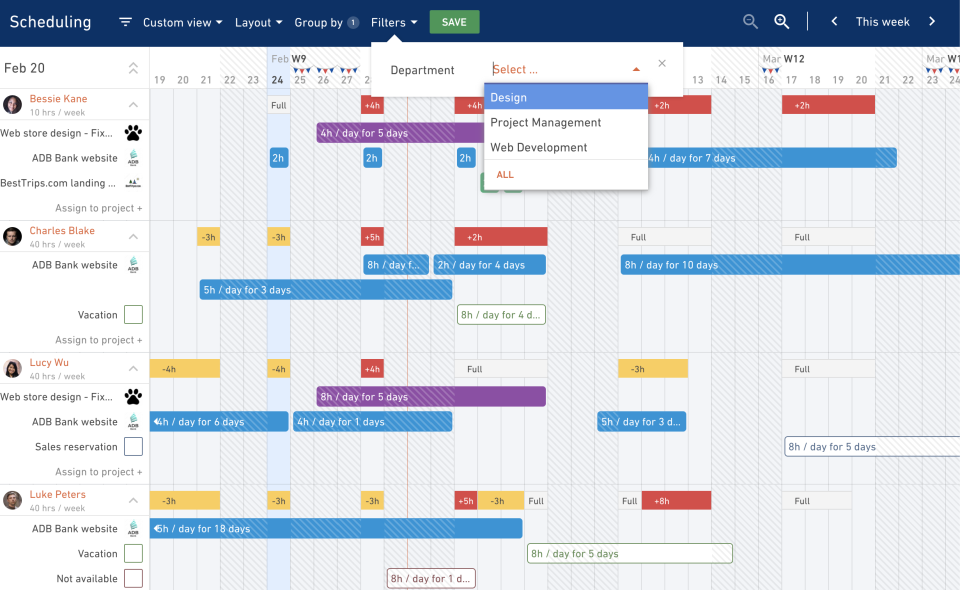This screenshot has height=590, width=960.
Task: Select Lucy's 4h/day for 6 days booking
Action: (x=219, y=422)
